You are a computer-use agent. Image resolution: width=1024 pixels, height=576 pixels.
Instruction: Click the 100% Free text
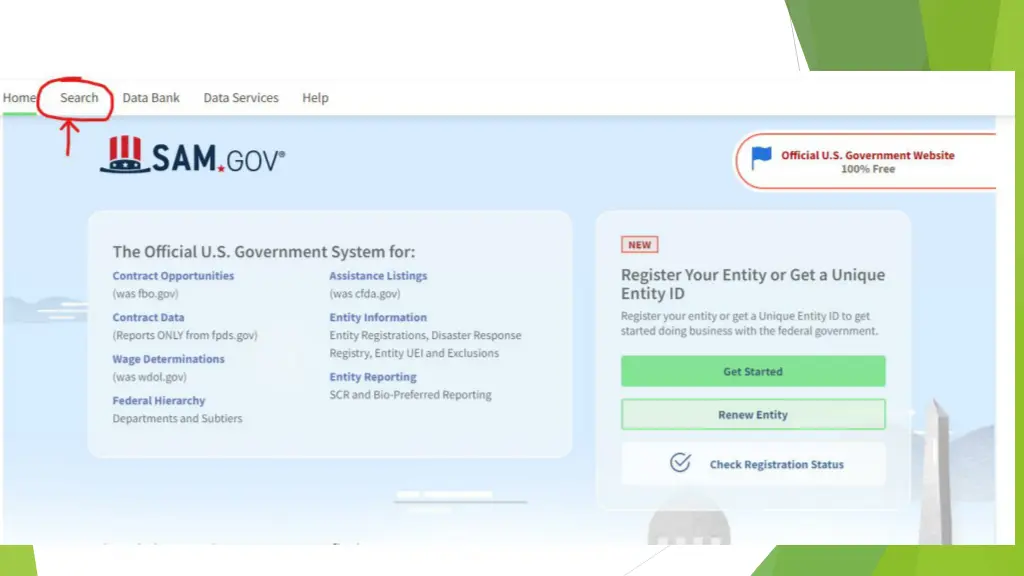tap(868, 169)
